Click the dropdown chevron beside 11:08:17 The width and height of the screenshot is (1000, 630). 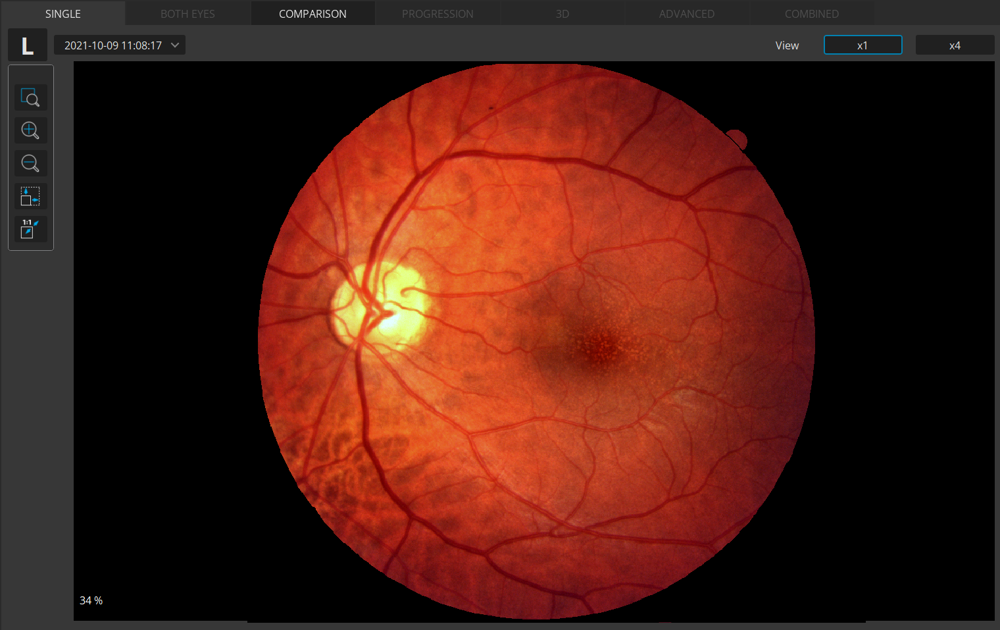[175, 45]
